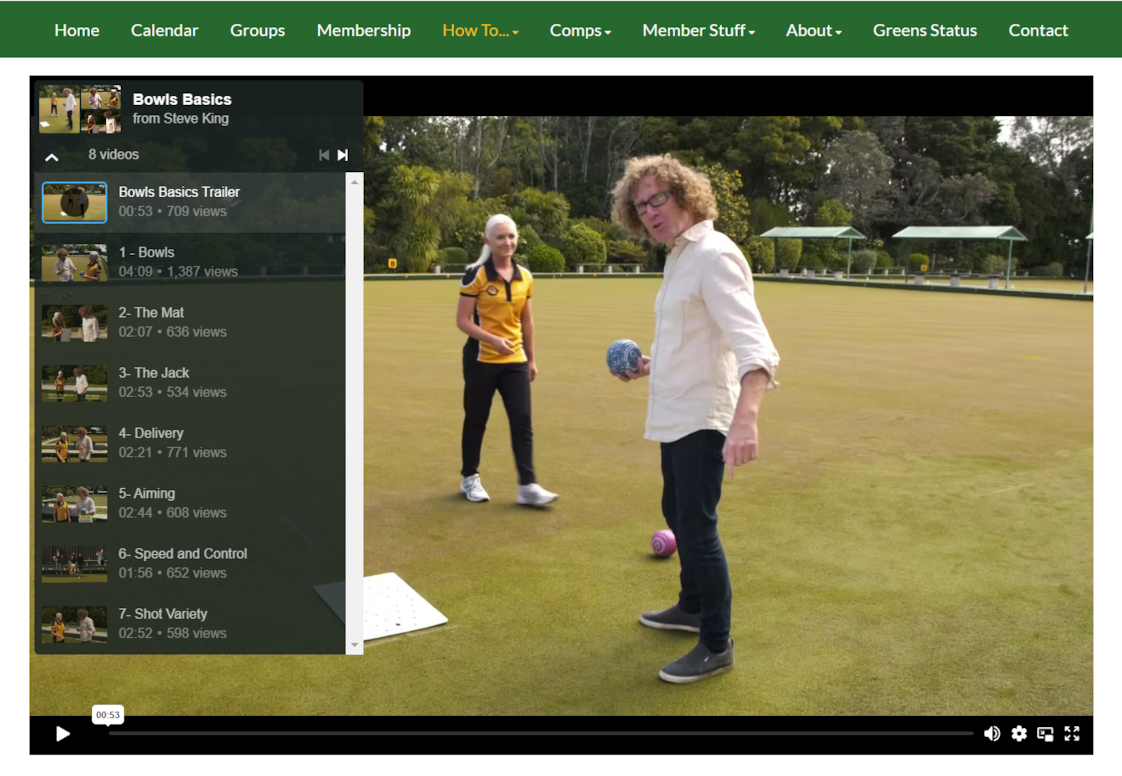Click the '4- Delivery' thumbnail

click(74, 444)
